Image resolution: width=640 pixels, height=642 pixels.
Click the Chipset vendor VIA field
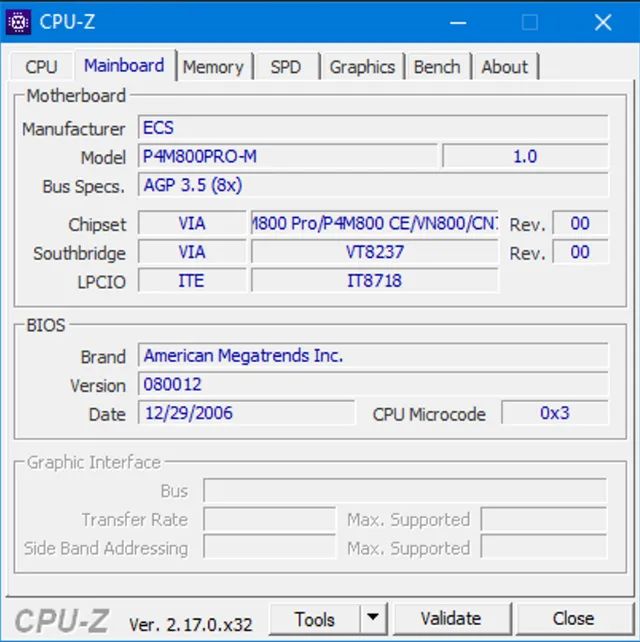pos(192,224)
